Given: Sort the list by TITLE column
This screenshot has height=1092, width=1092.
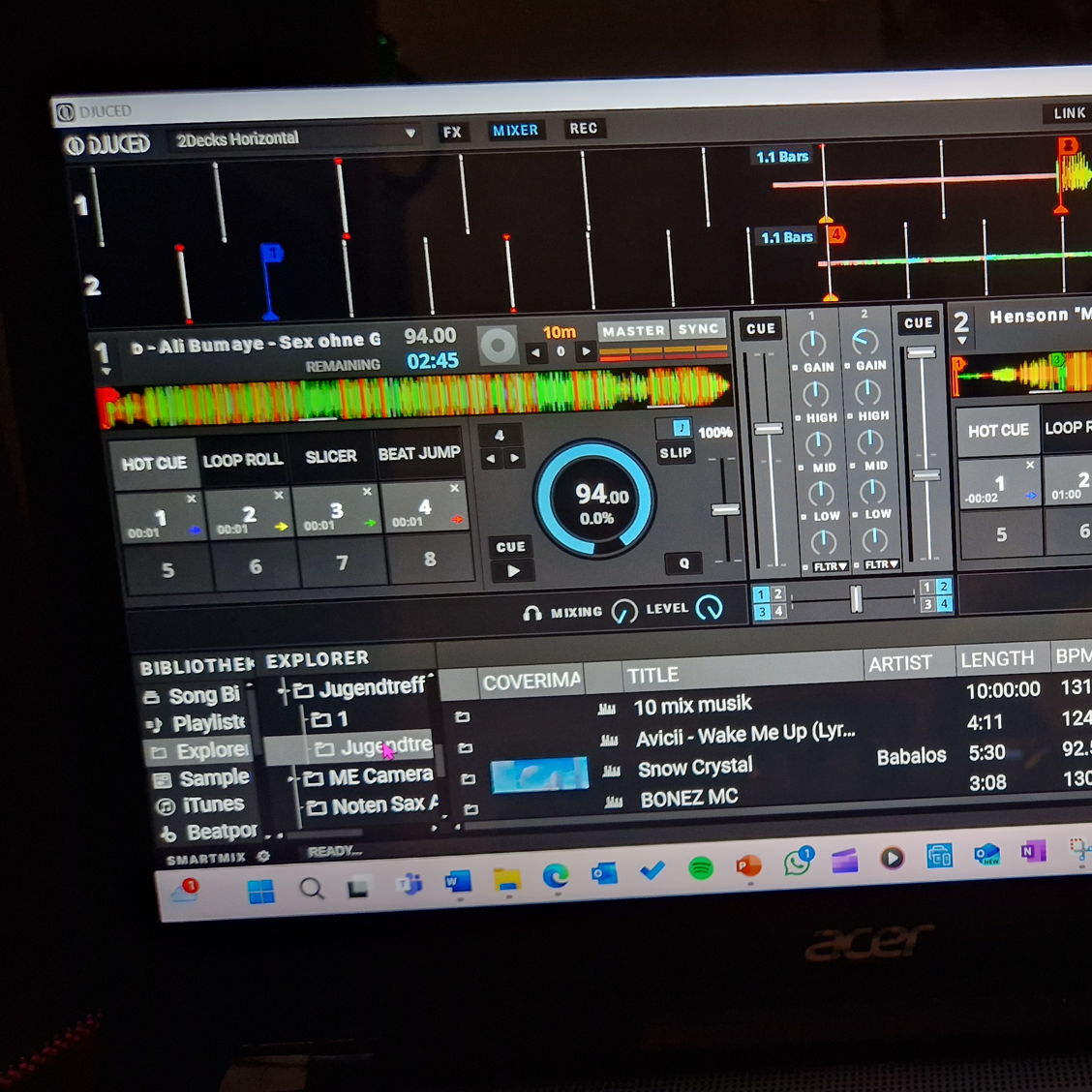Looking at the screenshot, I should tap(742, 672).
